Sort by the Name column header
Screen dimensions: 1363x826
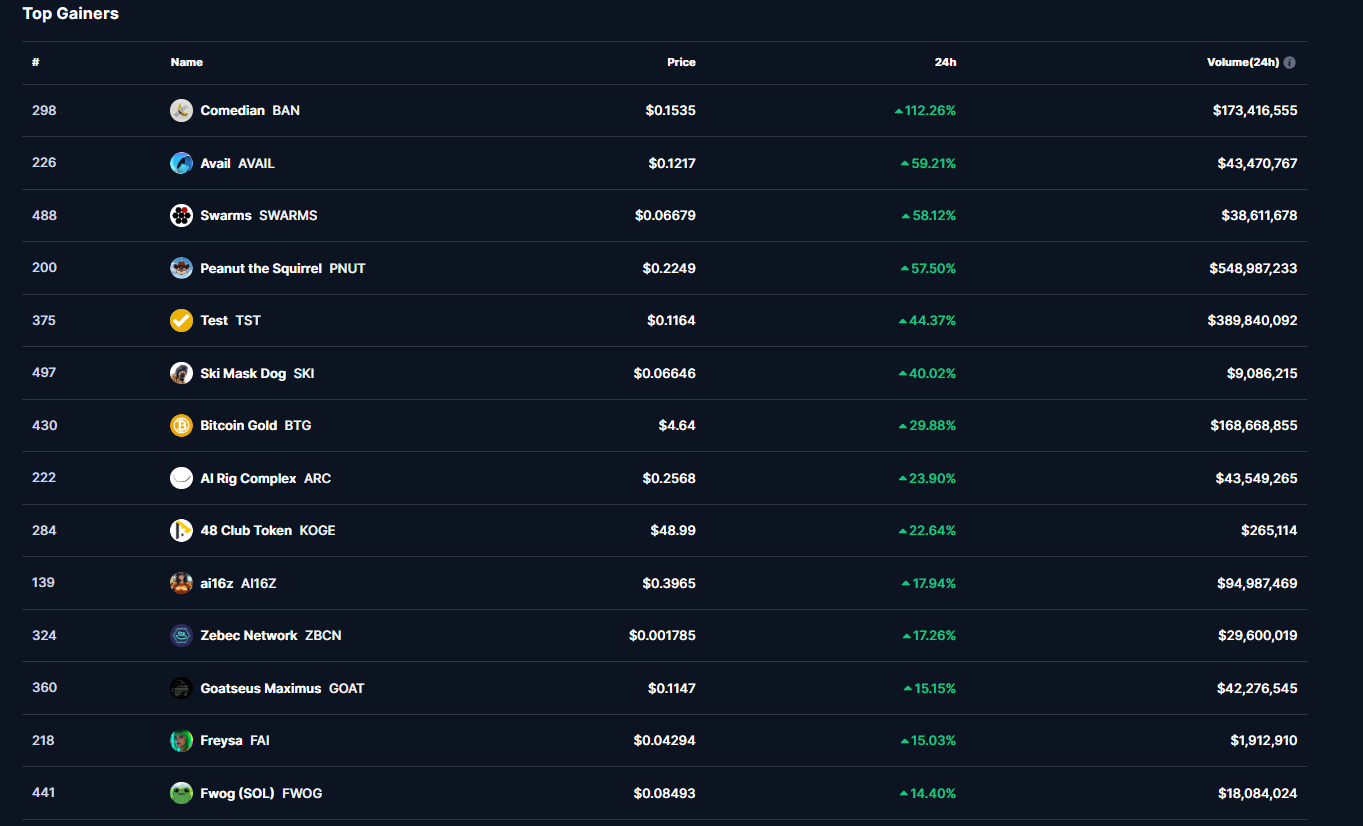tap(187, 62)
